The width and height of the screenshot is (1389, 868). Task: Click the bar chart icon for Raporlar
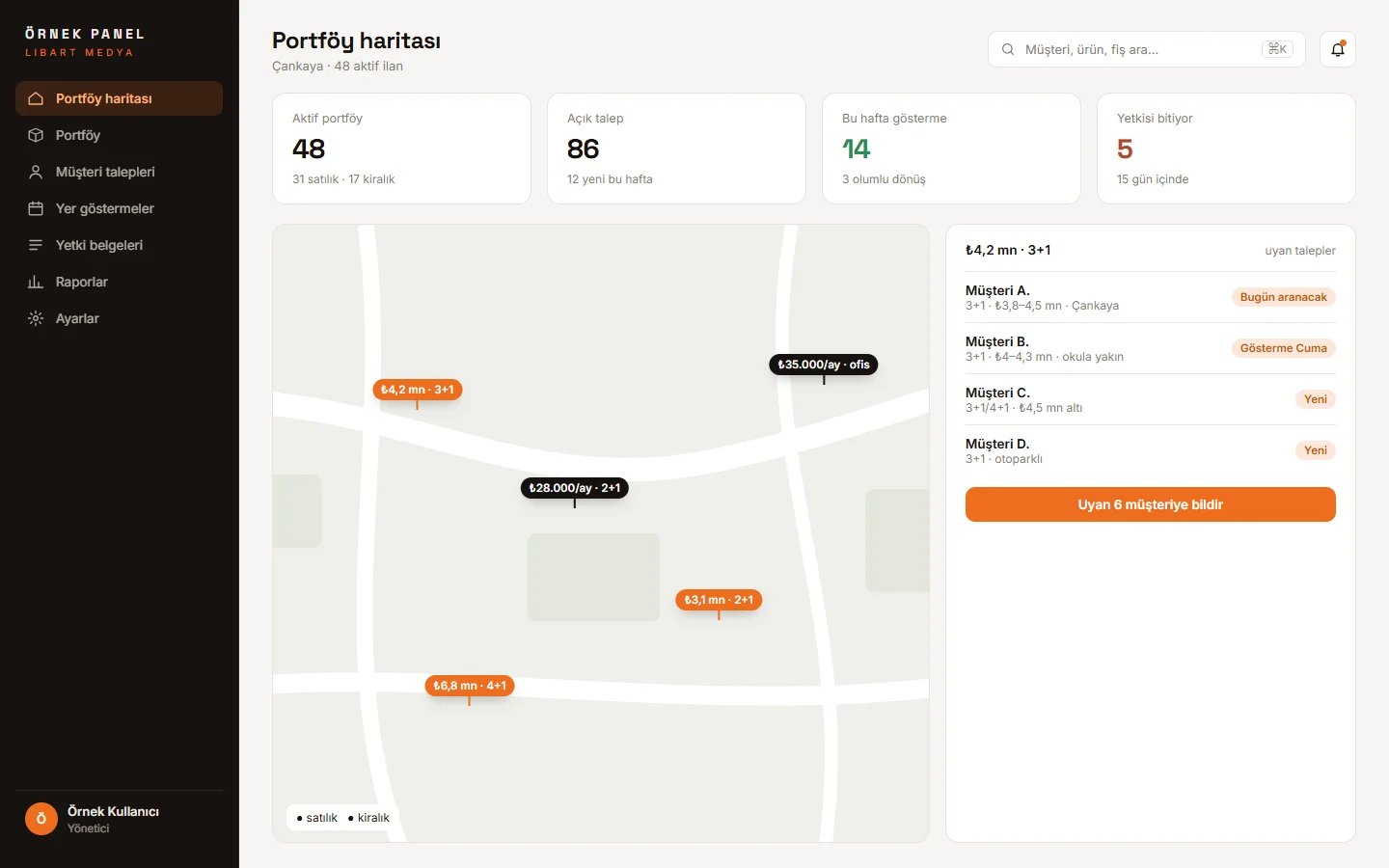[x=36, y=282]
